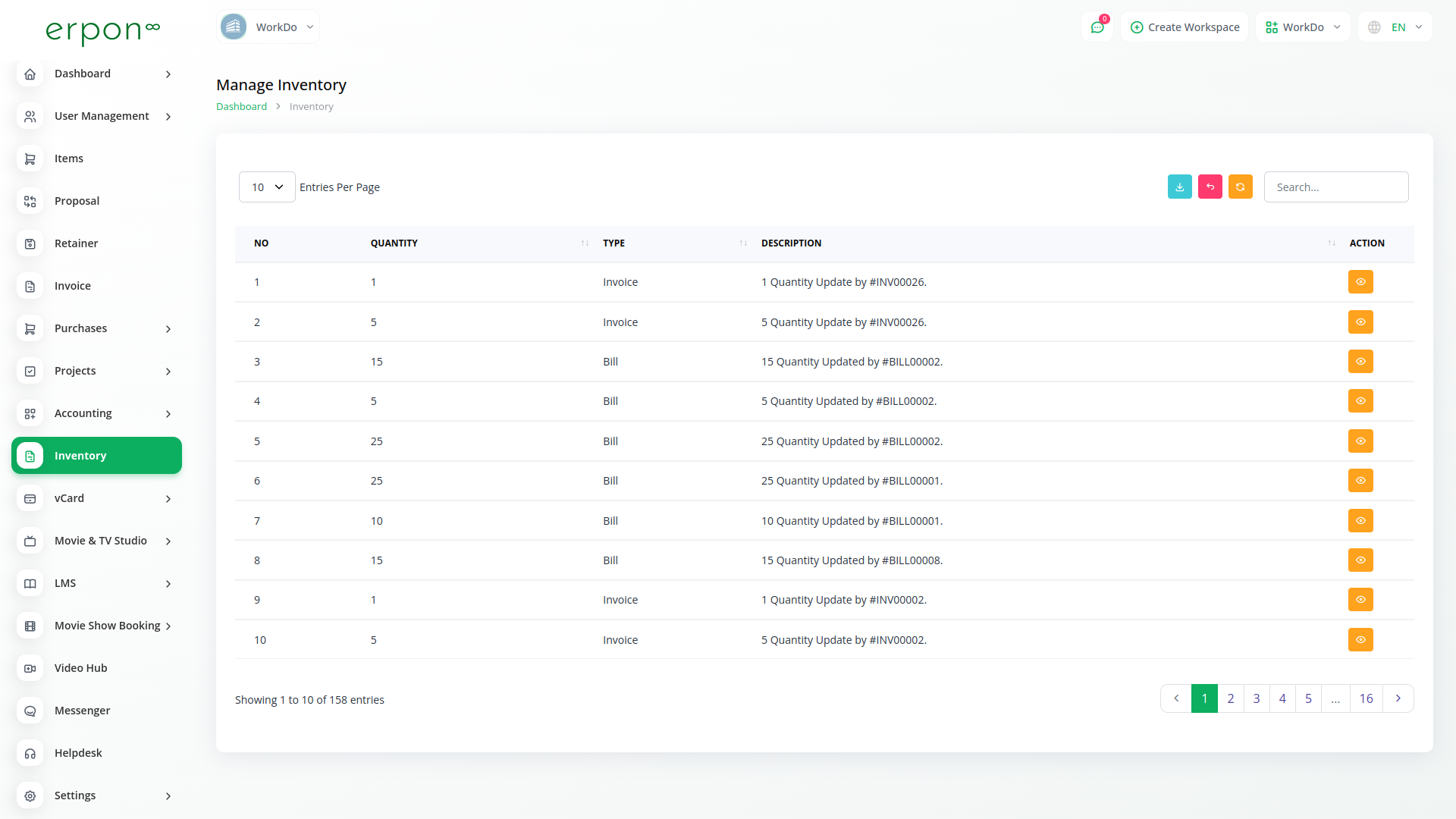Expand the Settings submenu chevron
This screenshot has height=819, width=1456.
[168, 796]
